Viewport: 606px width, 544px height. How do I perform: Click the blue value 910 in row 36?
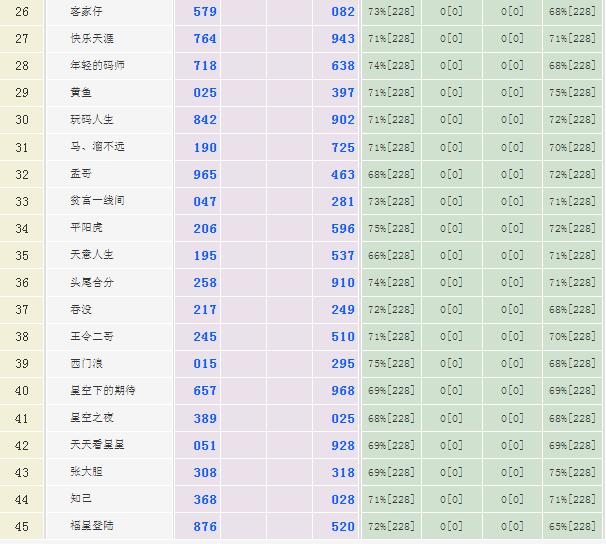pos(343,283)
